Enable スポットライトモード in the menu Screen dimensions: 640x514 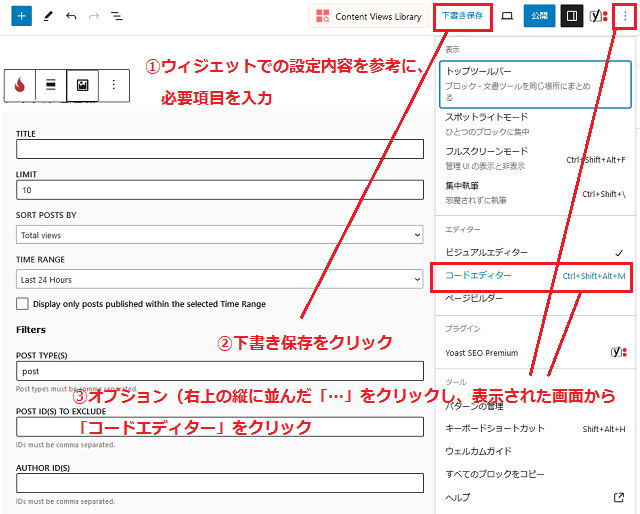pos(535,124)
